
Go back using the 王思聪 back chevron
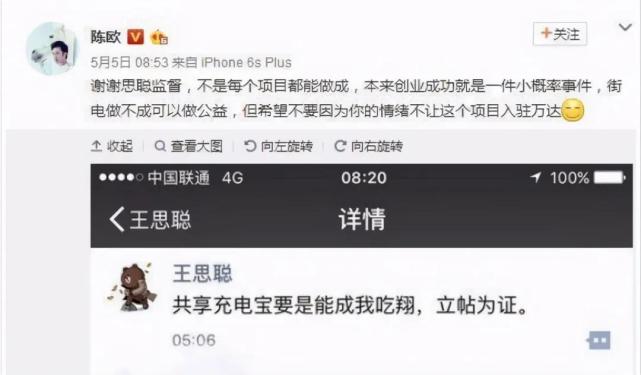point(150,220)
